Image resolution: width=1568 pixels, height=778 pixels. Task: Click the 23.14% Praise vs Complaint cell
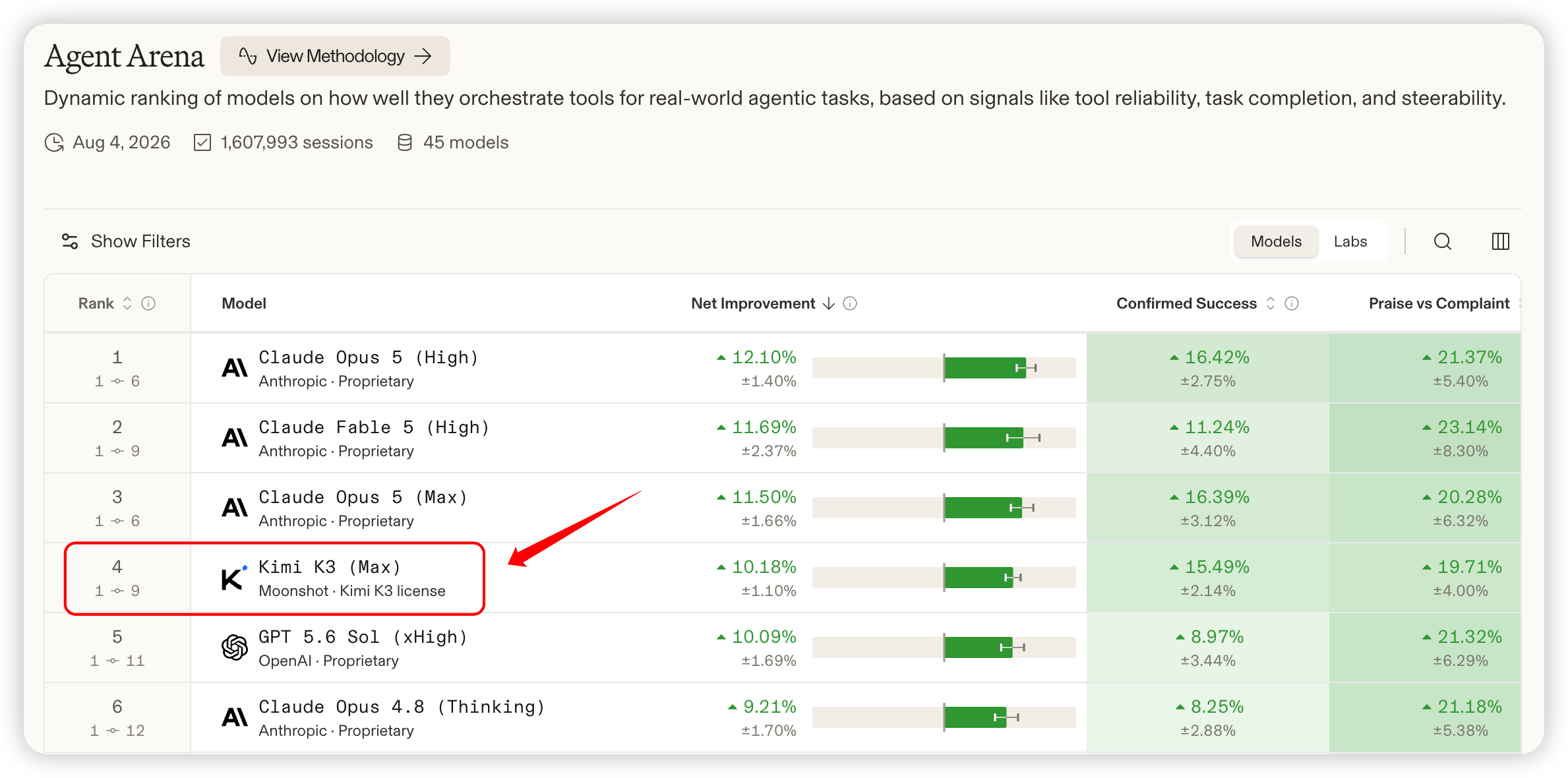(1425, 438)
